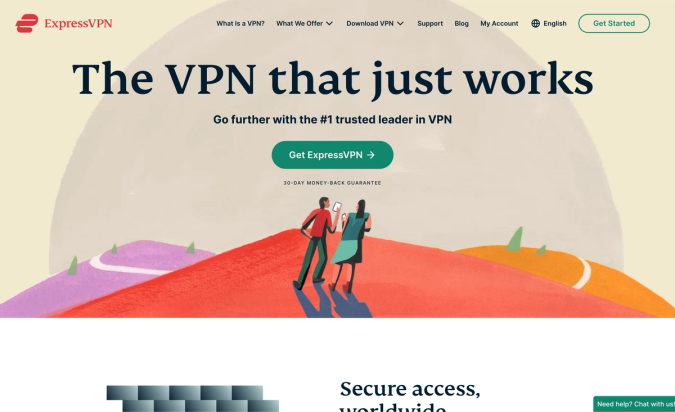Click the arrow icon in Get ExpressVPN button
Viewport: 675px width, 412px height.
371,155
